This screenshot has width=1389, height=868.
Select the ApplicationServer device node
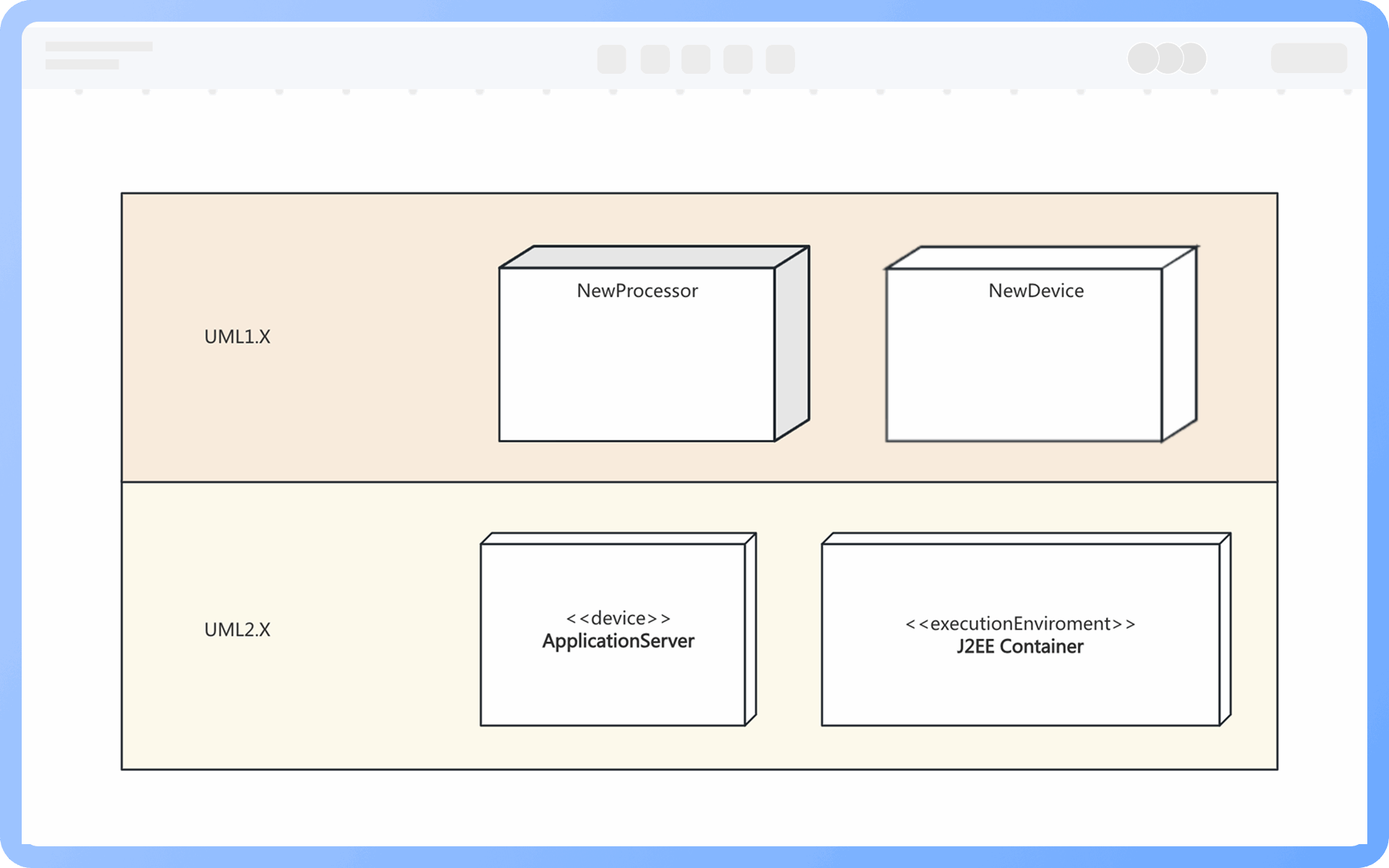[x=618, y=629]
